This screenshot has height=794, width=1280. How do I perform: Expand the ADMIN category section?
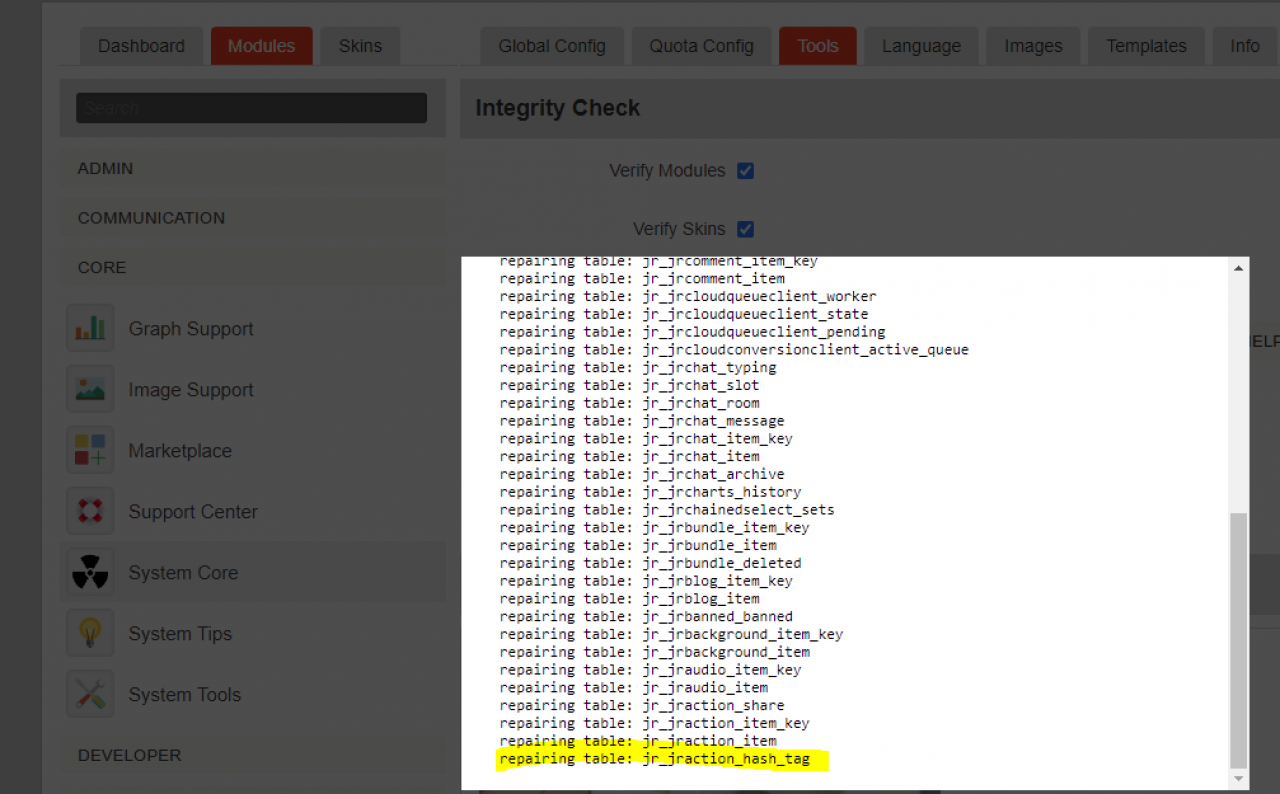coord(253,168)
